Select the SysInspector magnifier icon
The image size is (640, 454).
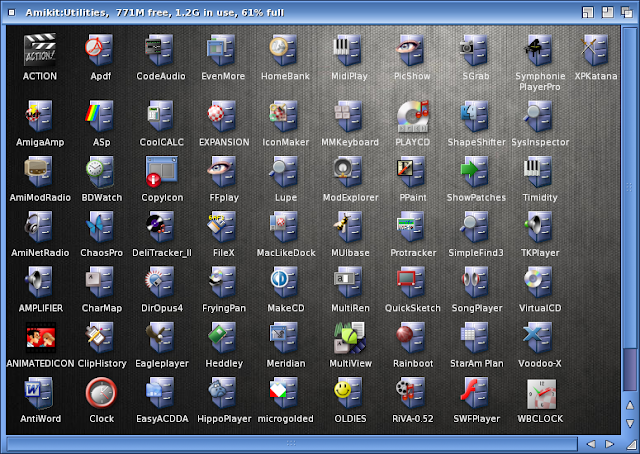pyautogui.click(x=540, y=116)
